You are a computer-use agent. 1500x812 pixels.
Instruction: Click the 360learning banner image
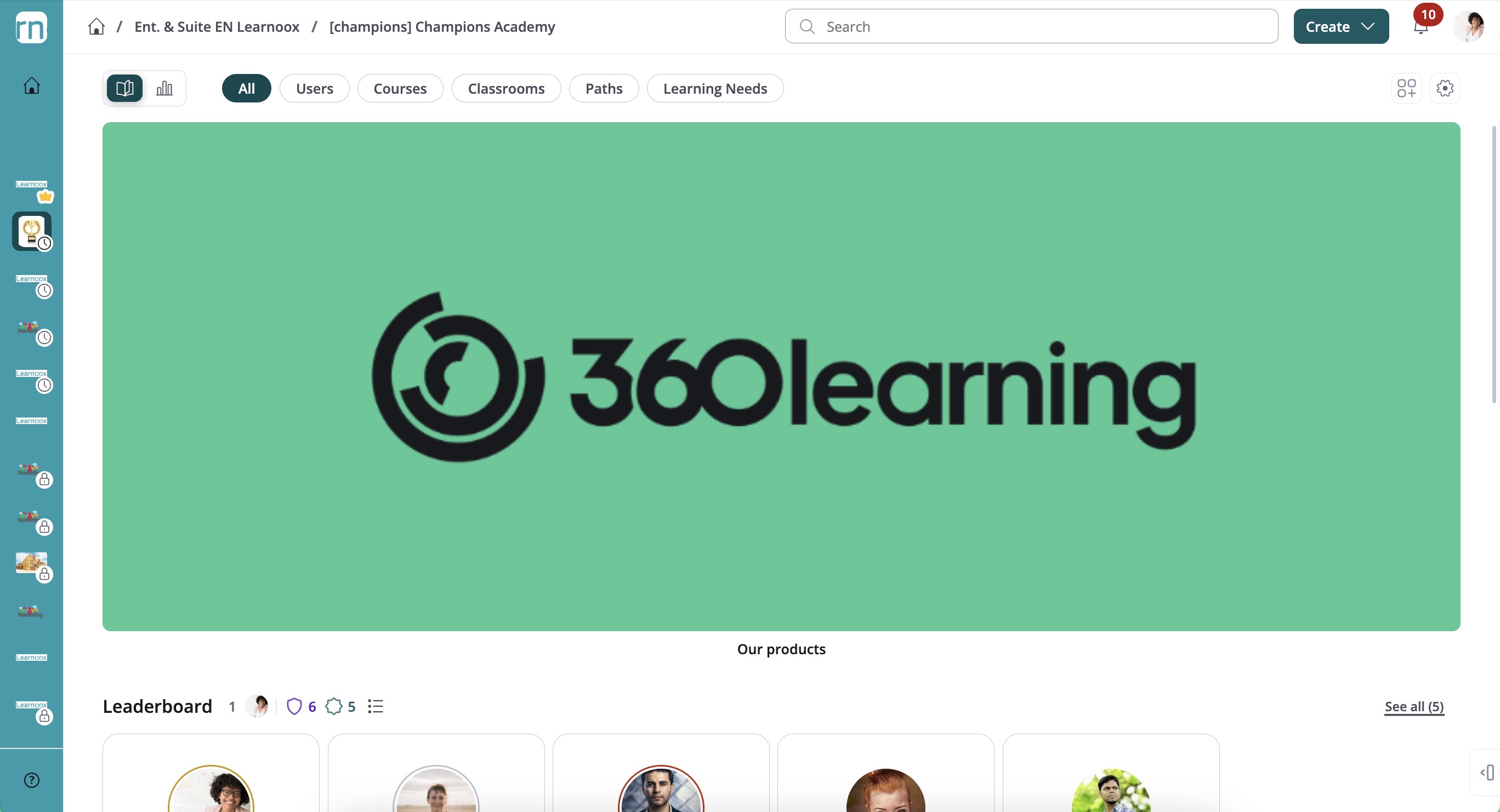pyautogui.click(x=781, y=376)
